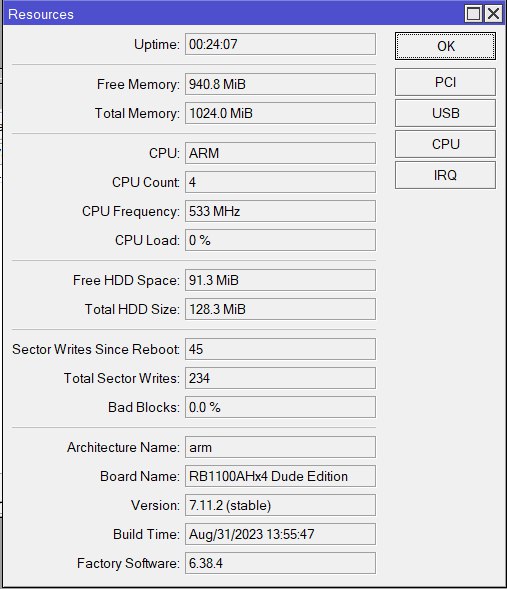
Task: Select the Build Time field
Action: [x=280, y=534]
